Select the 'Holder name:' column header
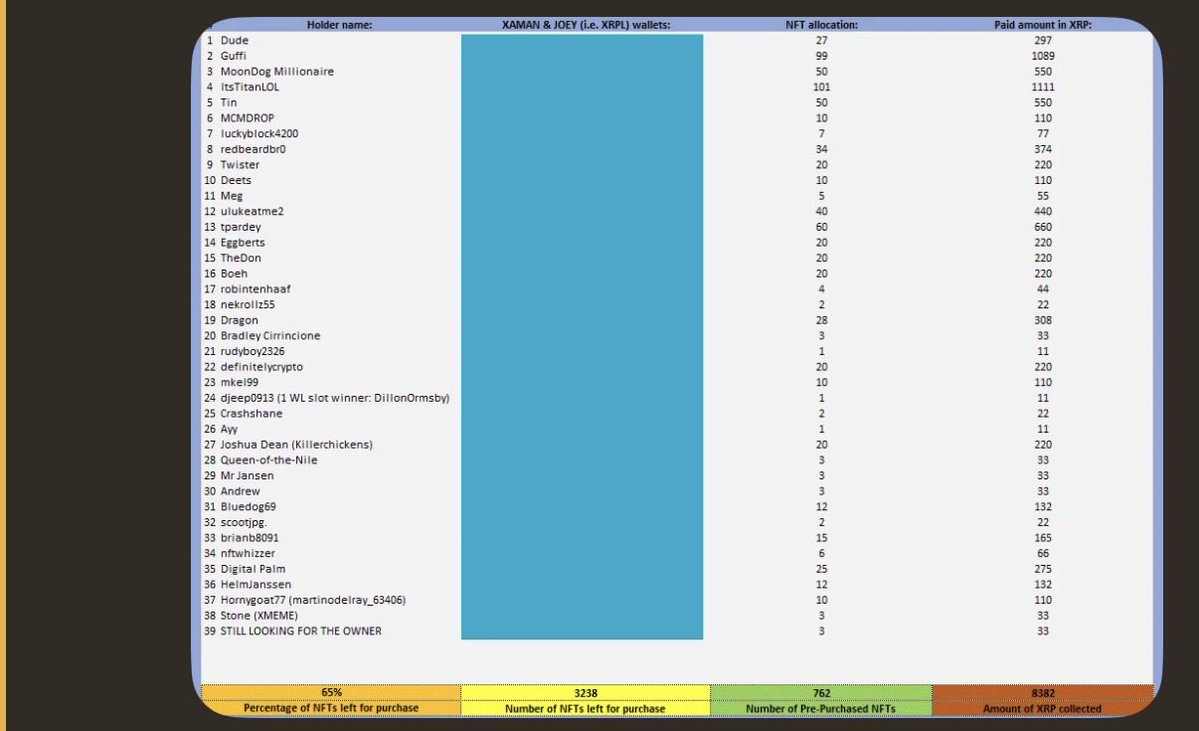 click(x=340, y=24)
